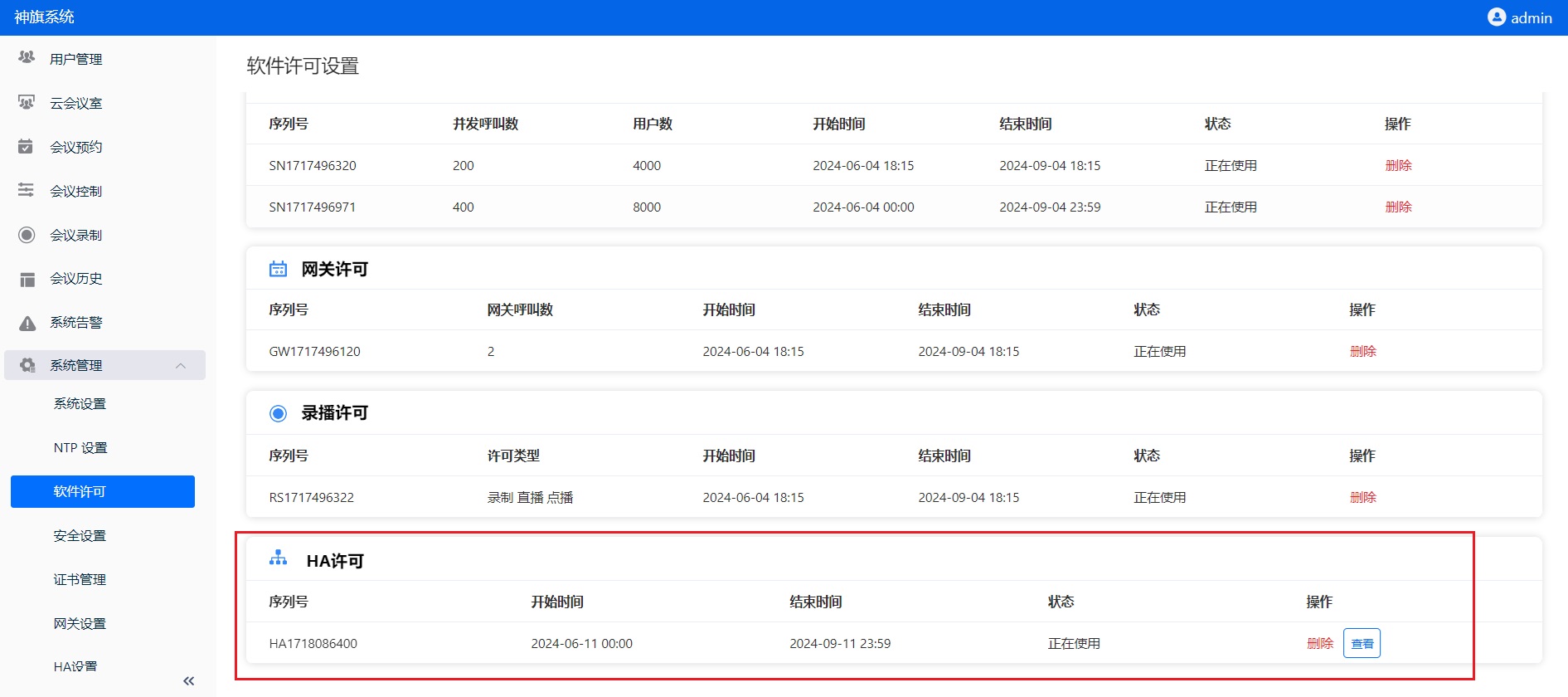Click serial number GW1717496120
1568x697 pixels.
[x=314, y=351]
